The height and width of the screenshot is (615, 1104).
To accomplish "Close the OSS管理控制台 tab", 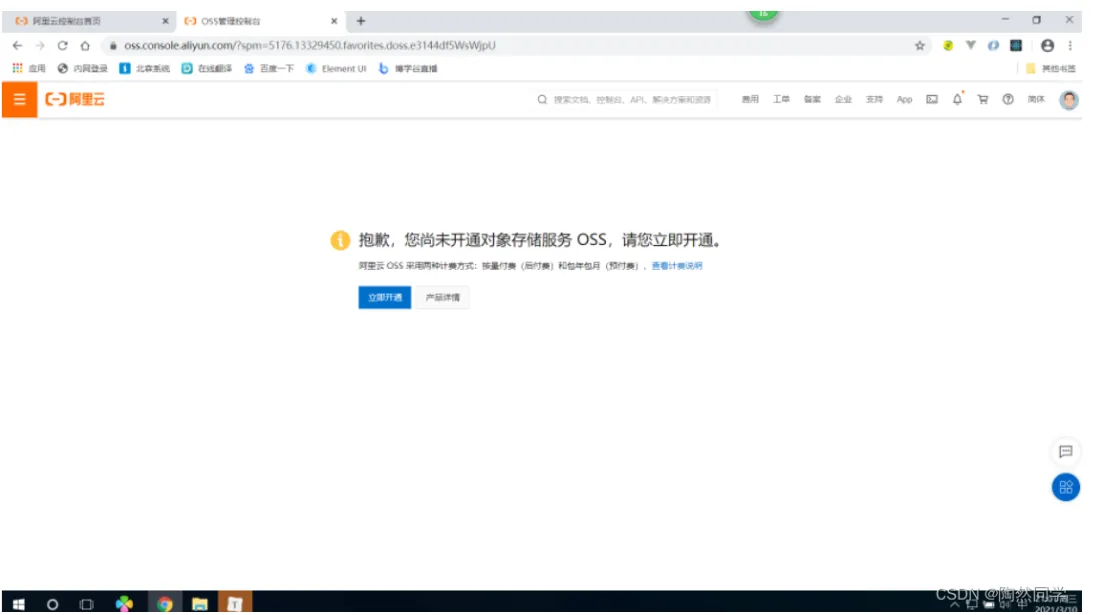I will pyautogui.click(x=334, y=21).
